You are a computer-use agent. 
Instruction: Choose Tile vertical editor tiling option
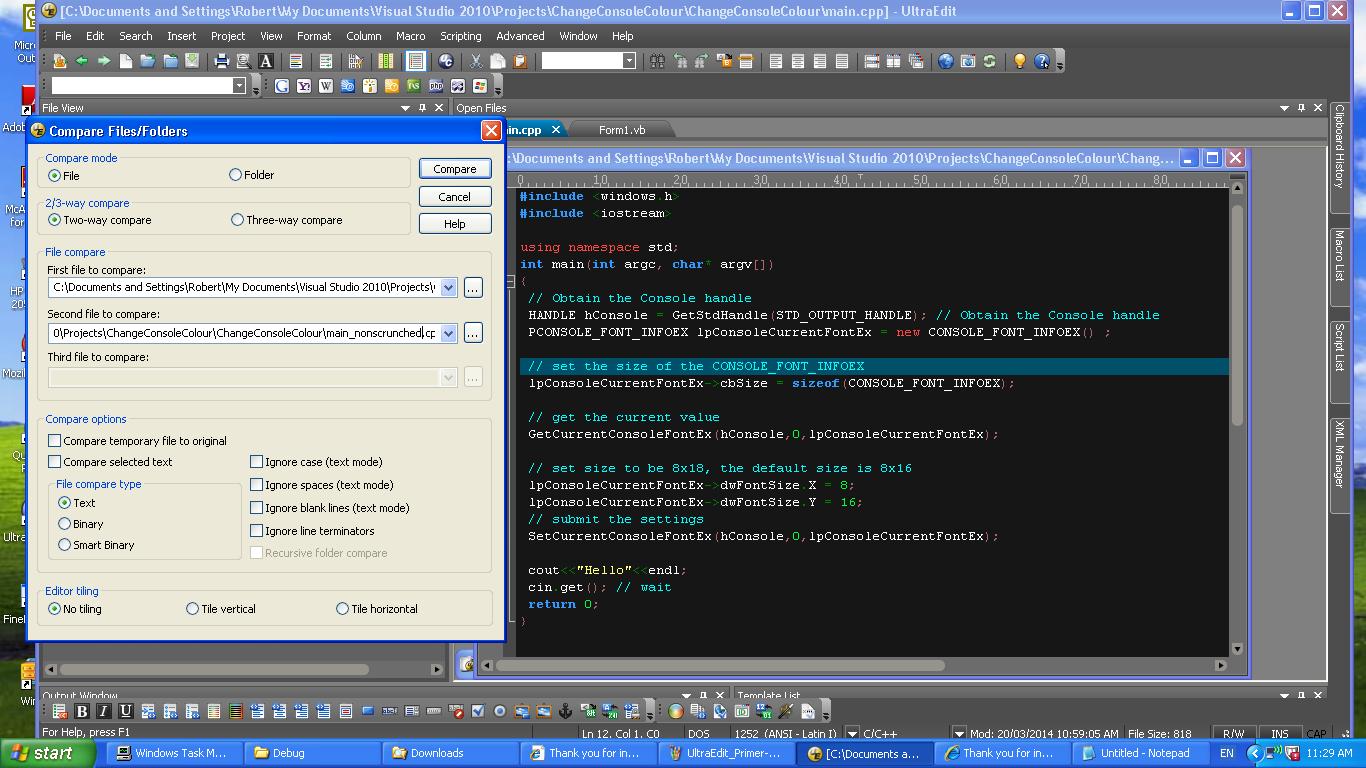point(192,609)
